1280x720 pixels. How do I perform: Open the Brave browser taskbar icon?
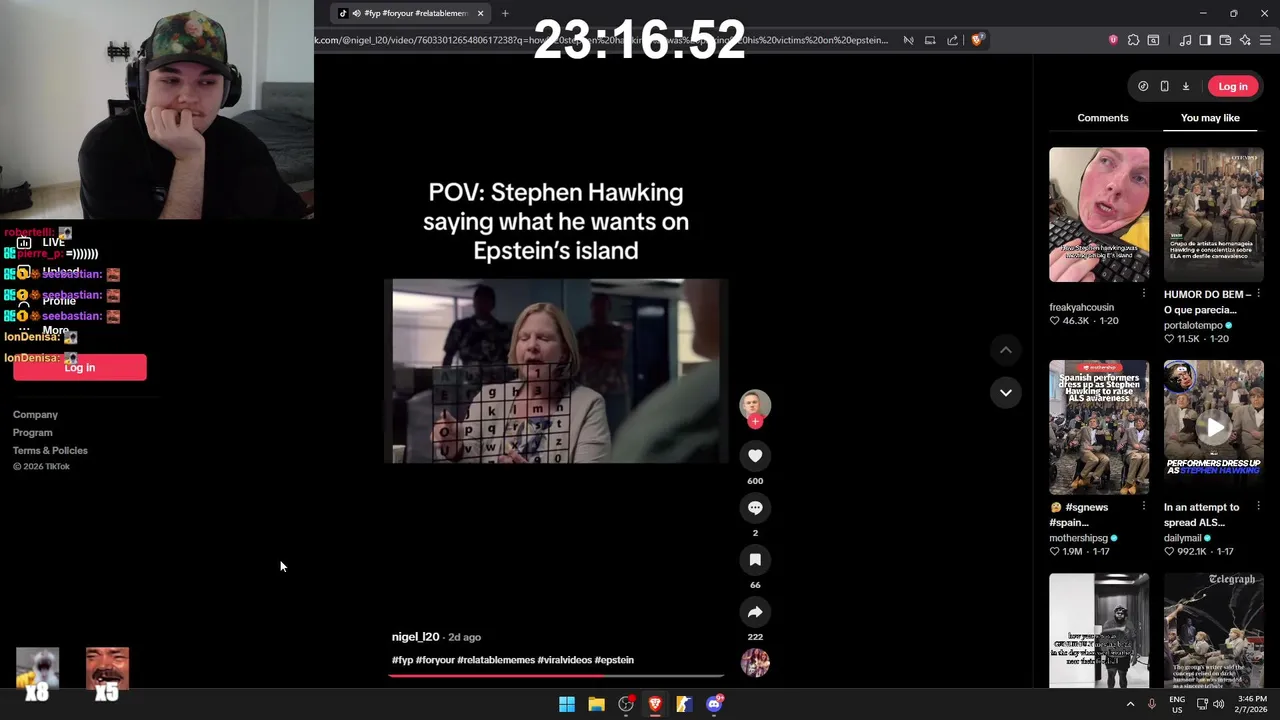point(655,704)
